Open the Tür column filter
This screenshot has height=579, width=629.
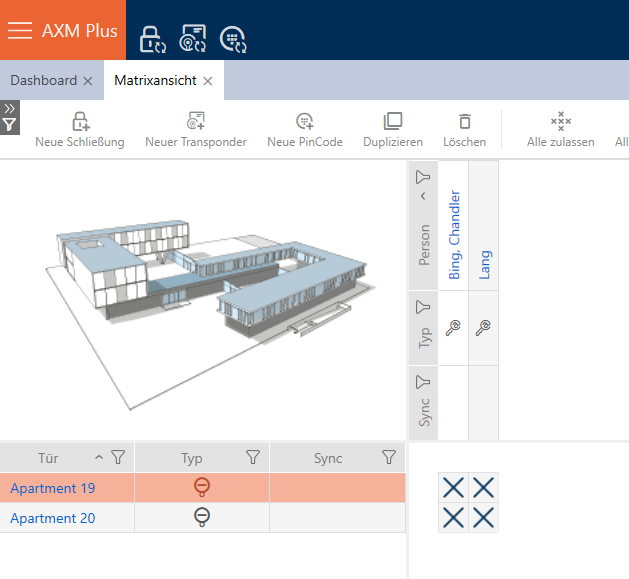click(118, 458)
